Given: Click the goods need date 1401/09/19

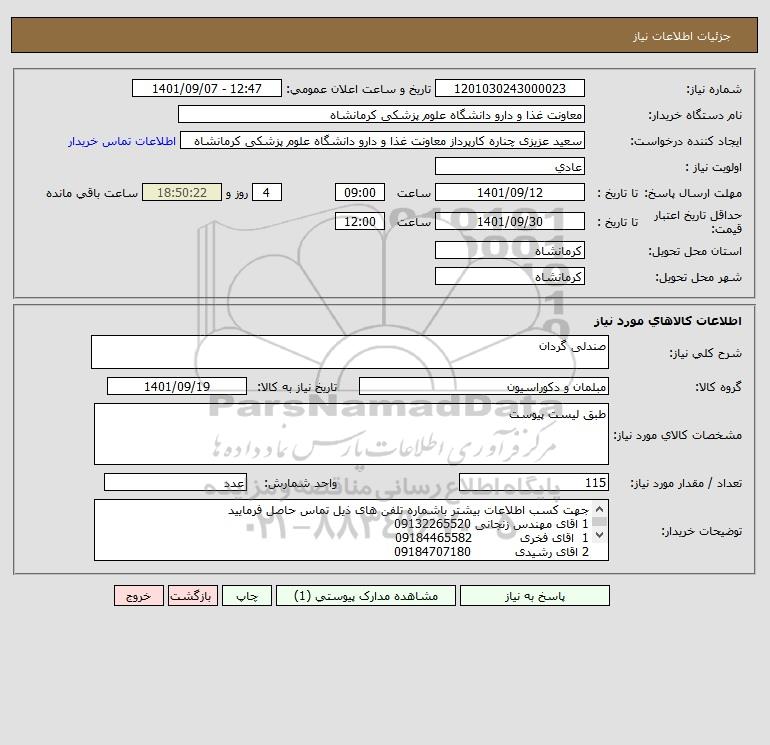Looking at the screenshot, I should click(177, 386).
